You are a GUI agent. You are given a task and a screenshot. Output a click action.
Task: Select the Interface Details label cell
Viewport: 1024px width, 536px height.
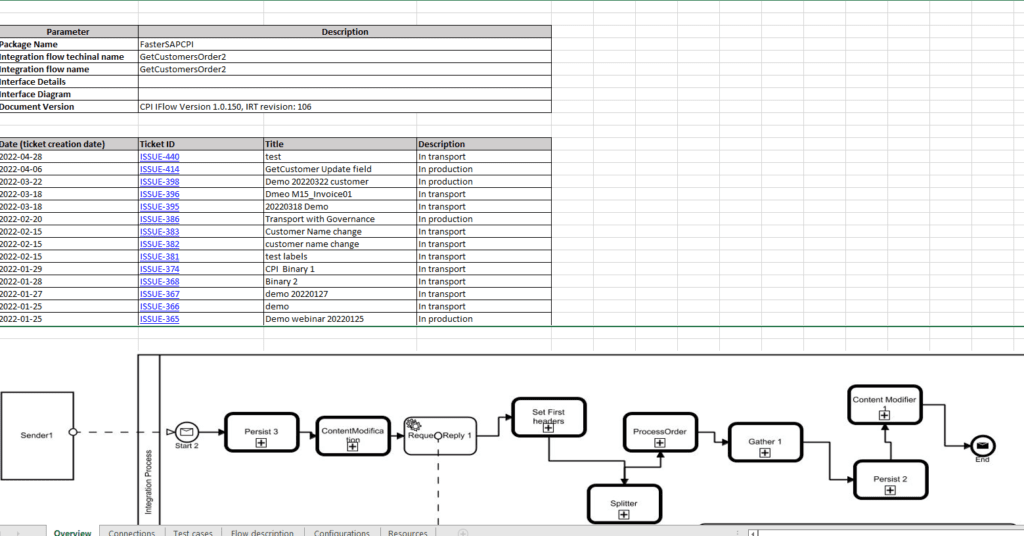[69, 82]
